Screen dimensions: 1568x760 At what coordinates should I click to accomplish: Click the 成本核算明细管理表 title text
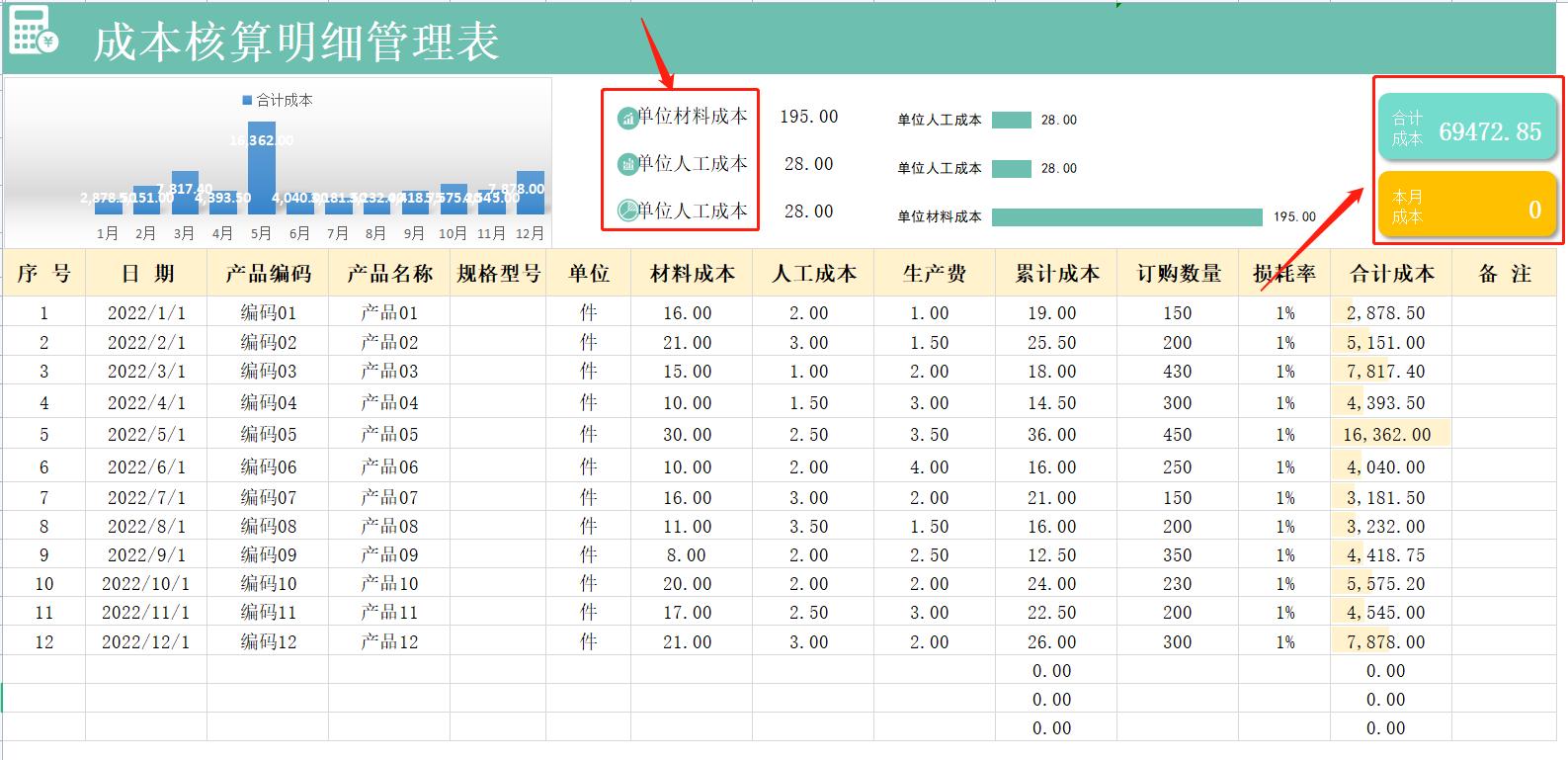tap(296, 42)
